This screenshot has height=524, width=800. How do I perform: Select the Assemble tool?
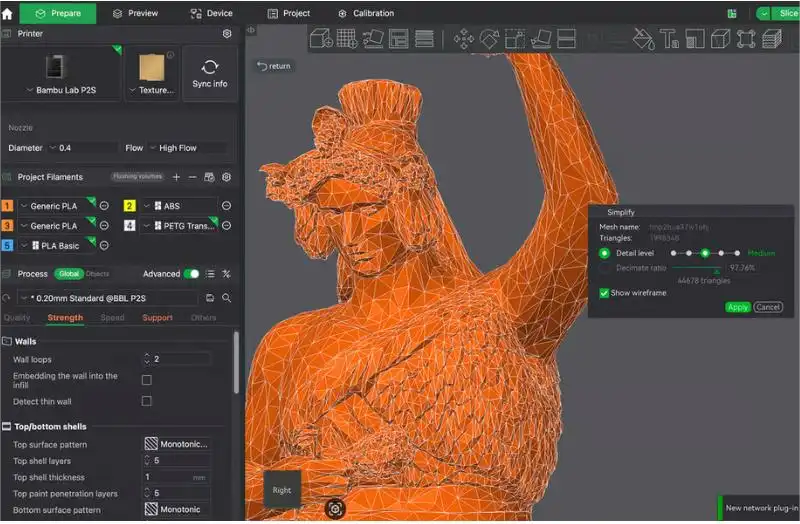(x=746, y=39)
